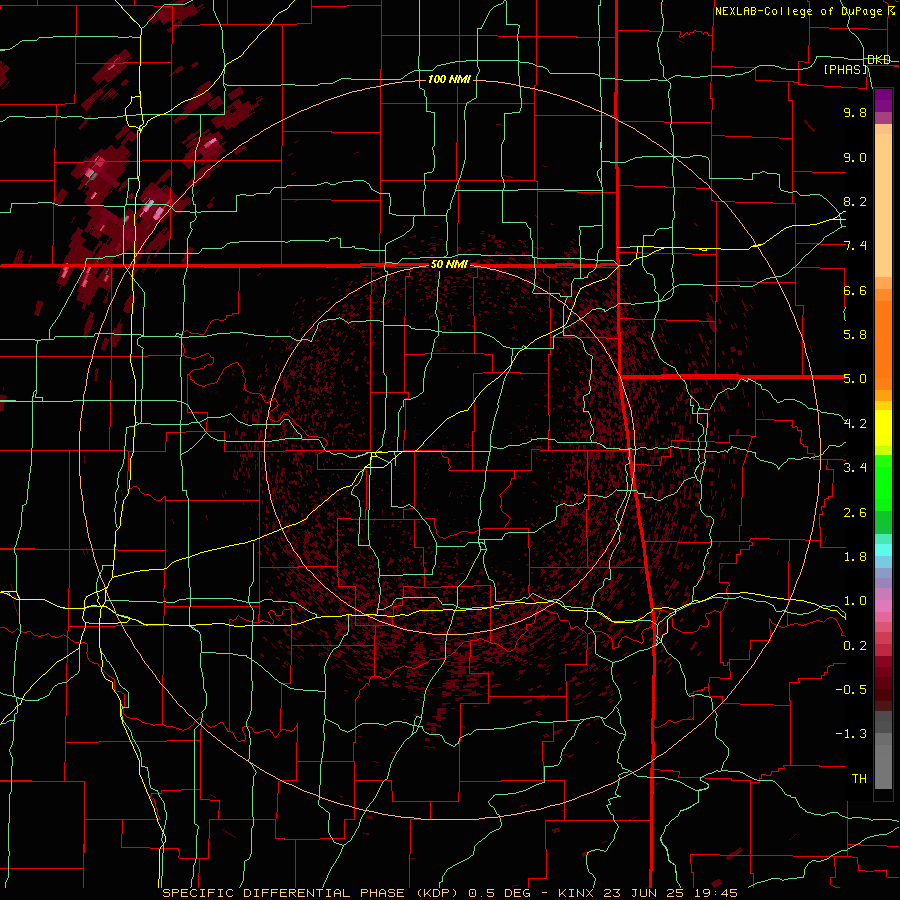Click the 0.2 value on the scale
Screen dimensions: 900x900
tap(855, 646)
